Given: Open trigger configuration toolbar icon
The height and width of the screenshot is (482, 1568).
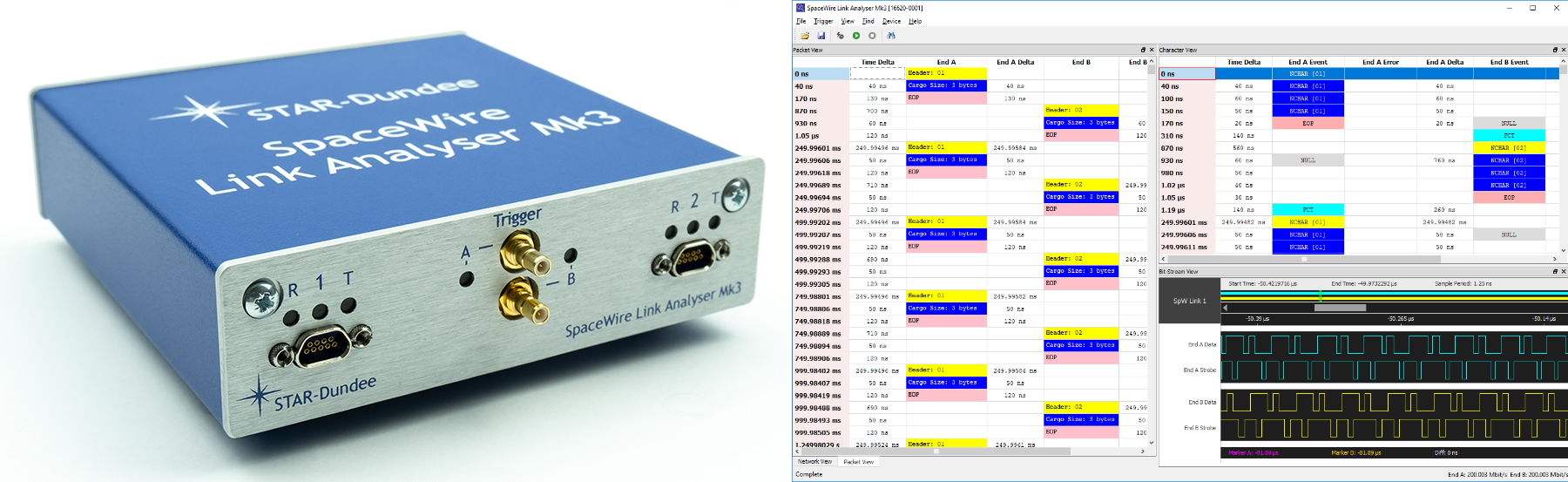Looking at the screenshot, I should 840,36.
